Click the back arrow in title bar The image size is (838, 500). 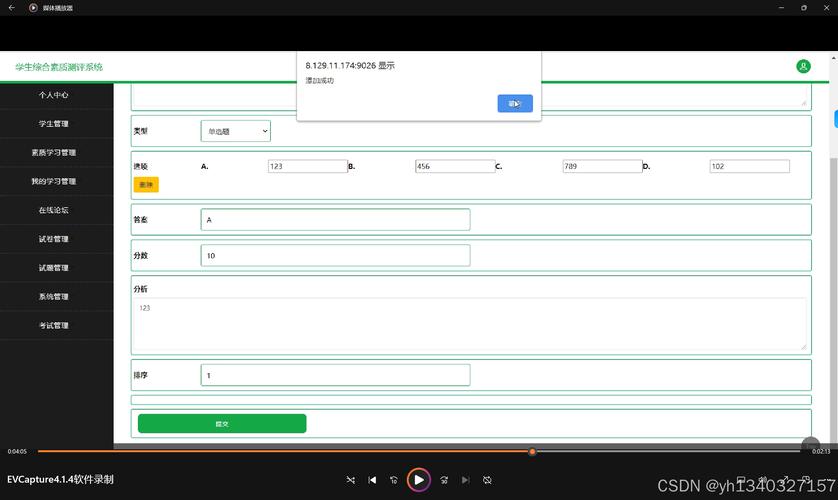[12, 8]
